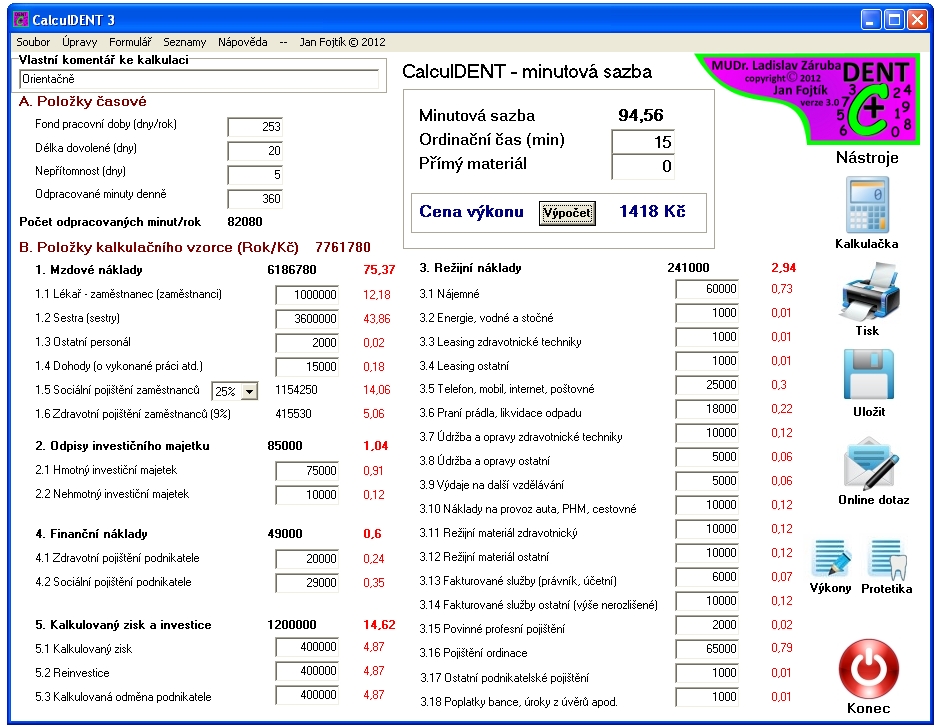Click the Odpracované minuty denně field
This screenshot has width=940, height=727.
pos(255,198)
